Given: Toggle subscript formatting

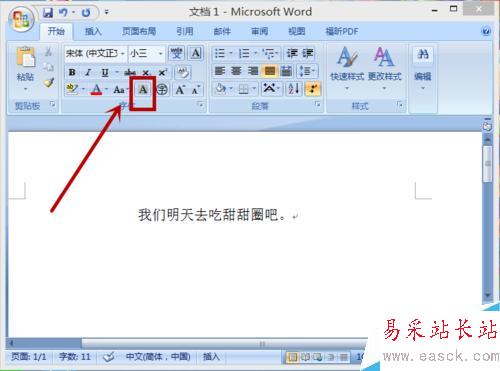Looking at the screenshot, I should pyautogui.click(x=146, y=72).
